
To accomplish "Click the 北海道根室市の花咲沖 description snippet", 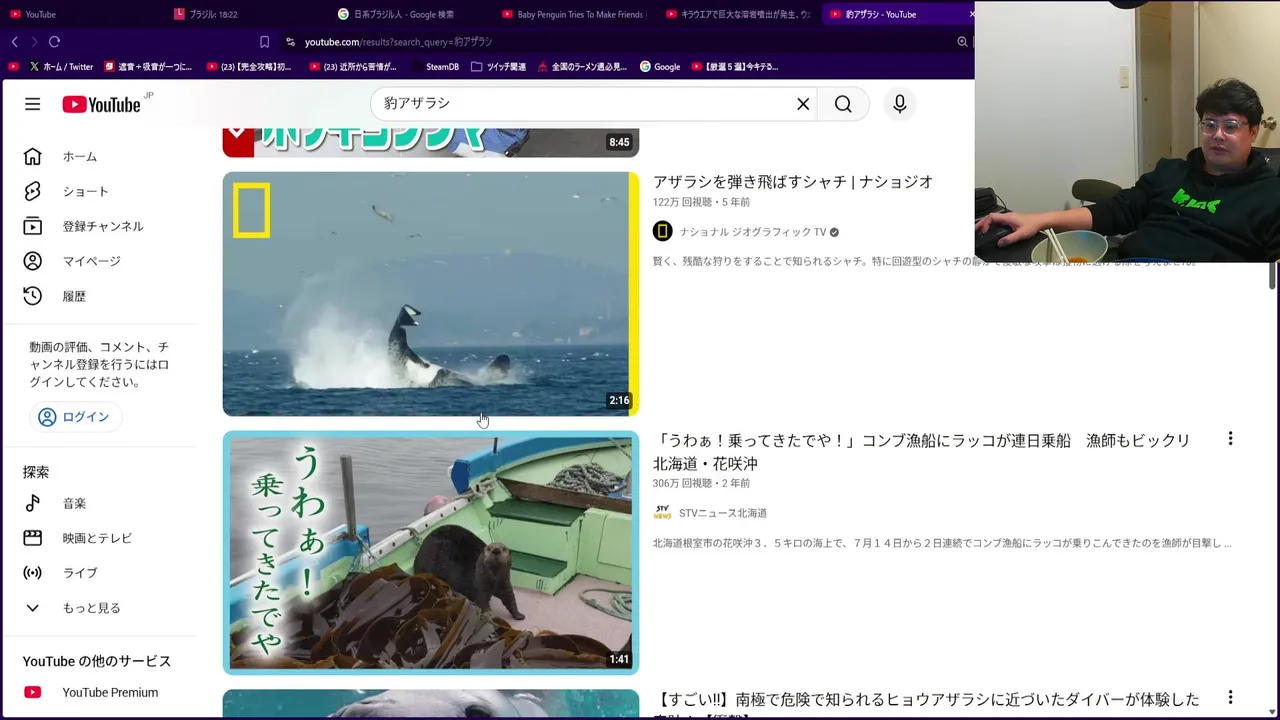I will click(x=942, y=543).
